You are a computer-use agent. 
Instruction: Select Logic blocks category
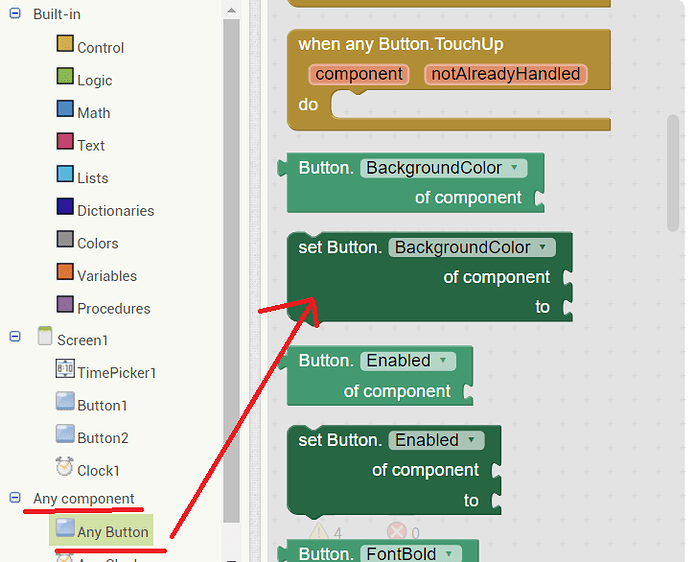pyautogui.click(x=95, y=81)
